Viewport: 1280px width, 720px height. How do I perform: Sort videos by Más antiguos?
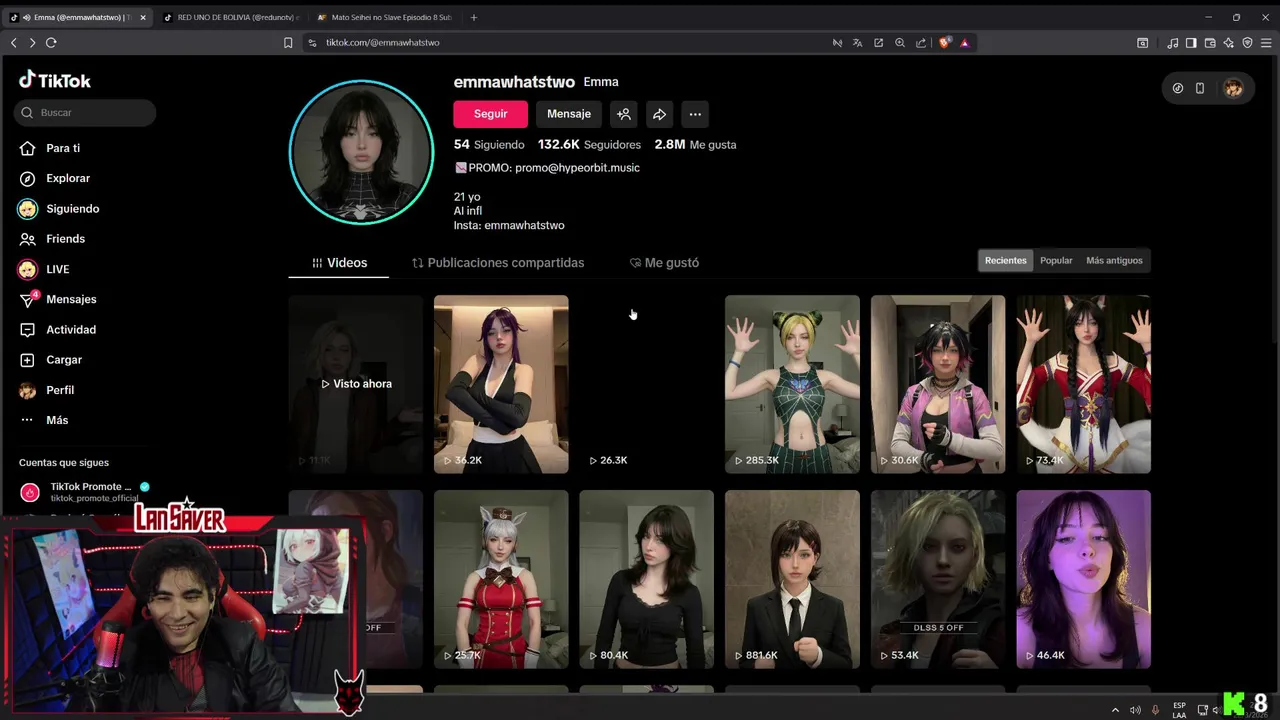(1114, 260)
